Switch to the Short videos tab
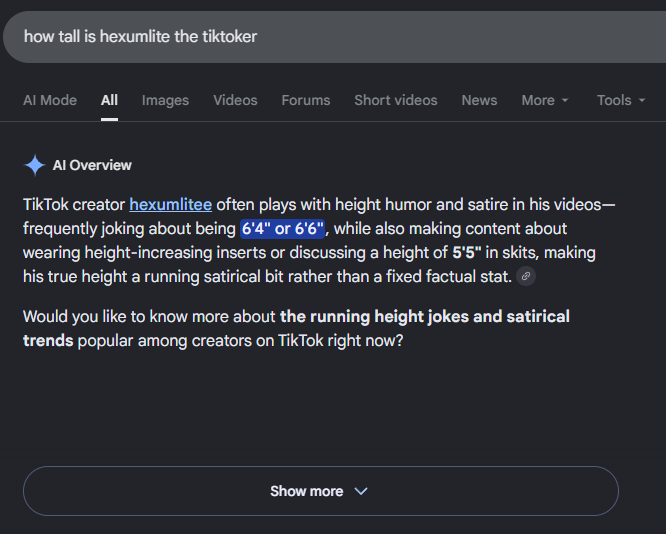Image resolution: width=666 pixels, height=534 pixels. [x=396, y=100]
